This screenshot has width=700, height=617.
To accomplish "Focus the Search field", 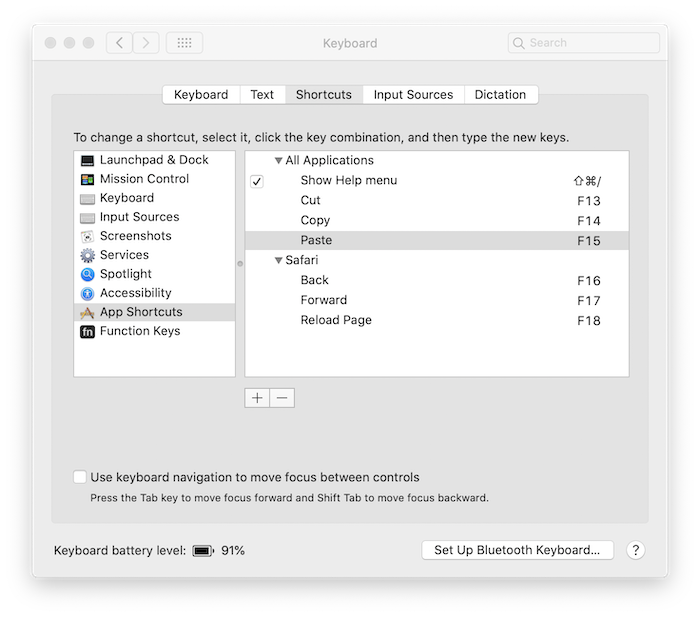I will (x=583, y=43).
